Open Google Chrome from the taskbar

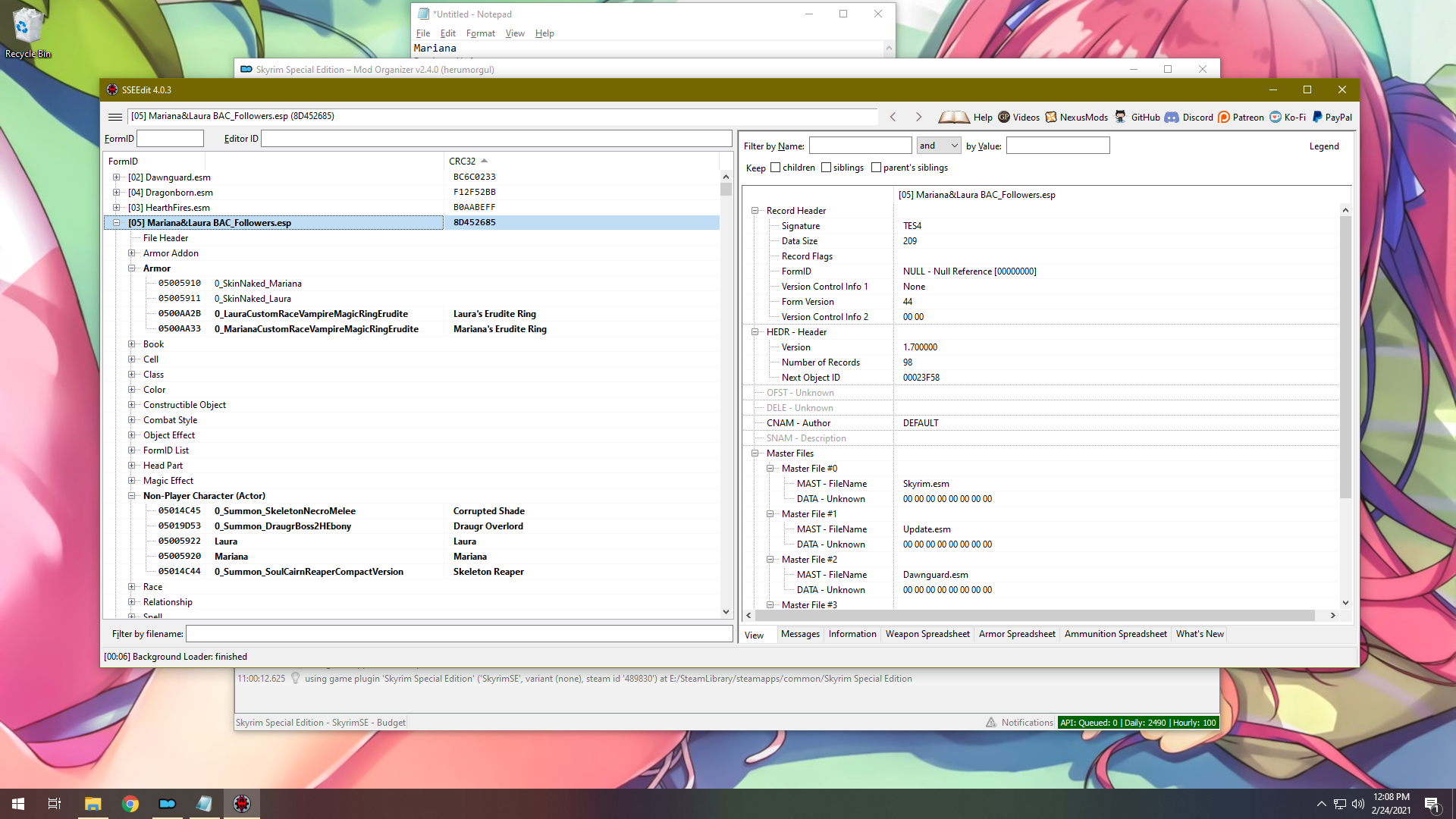click(130, 804)
